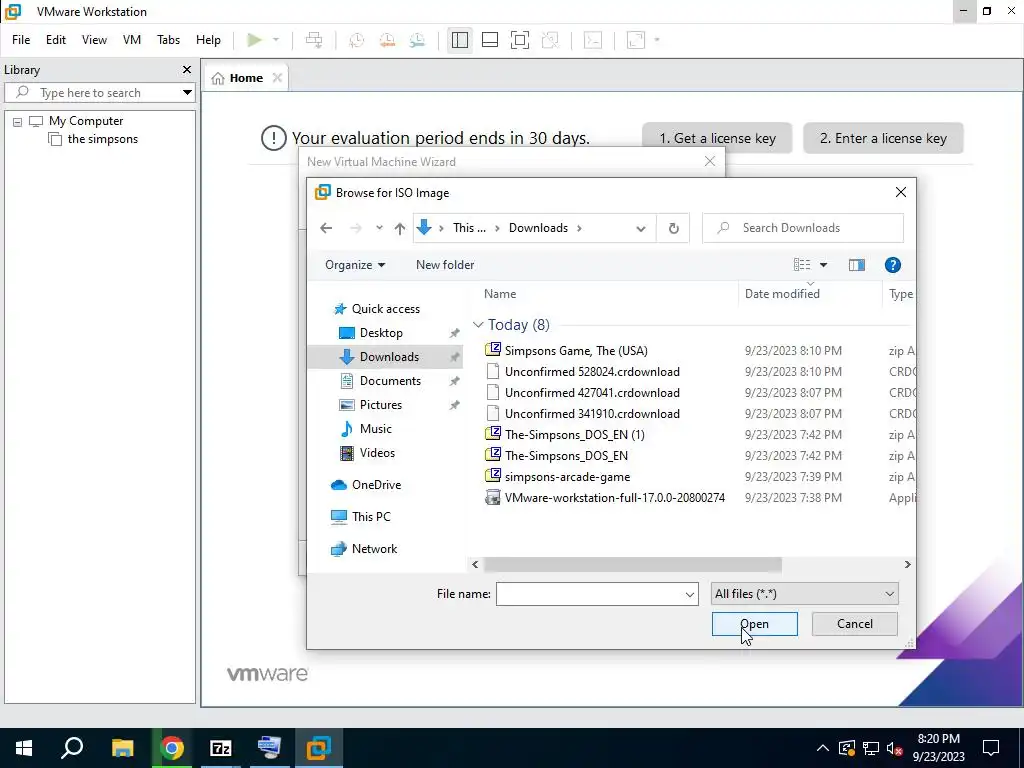Viewport: 1024px width, 768px height.
Task: Click the Search Downloads box
Action: [x=803, y=228]
